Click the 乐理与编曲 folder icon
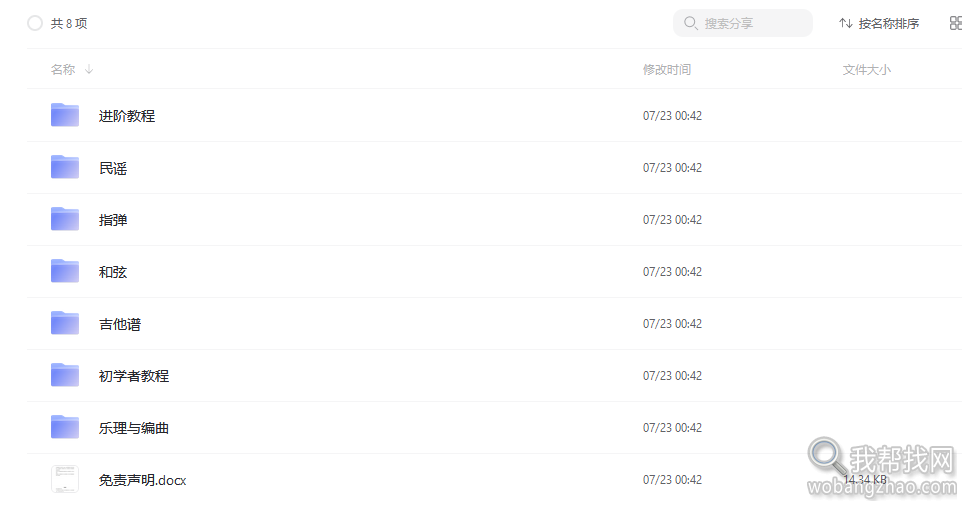This screenshot has height=506, width=962. 65,427
